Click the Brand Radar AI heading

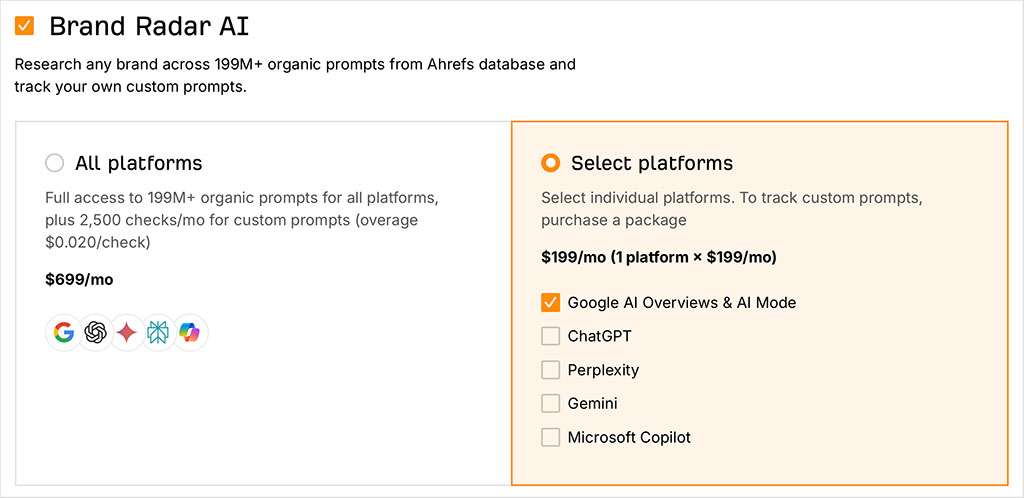click(x=149, y=27)
